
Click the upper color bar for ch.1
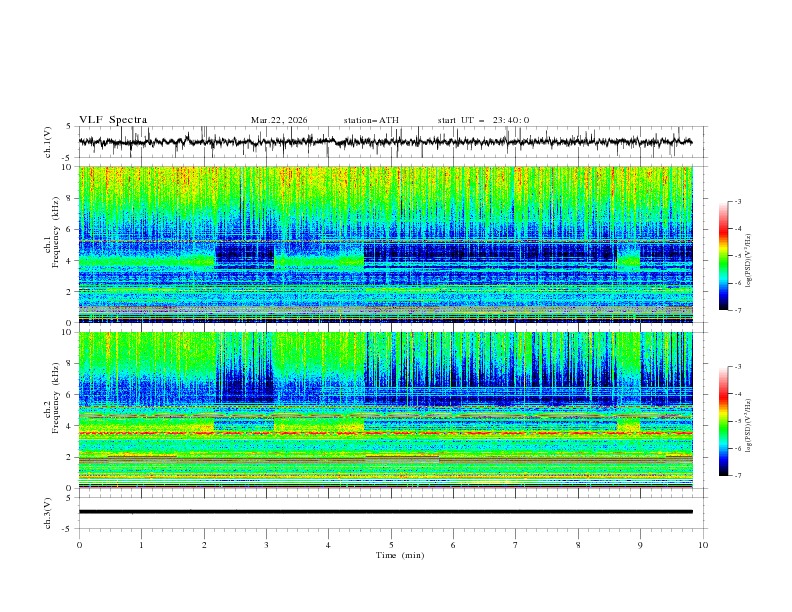coord(724,256)
